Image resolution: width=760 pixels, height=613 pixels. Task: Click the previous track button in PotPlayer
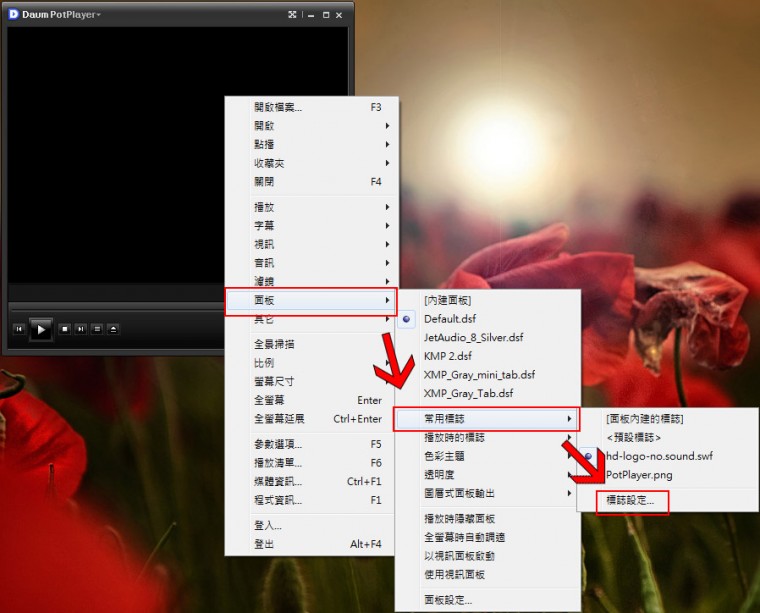19,329
